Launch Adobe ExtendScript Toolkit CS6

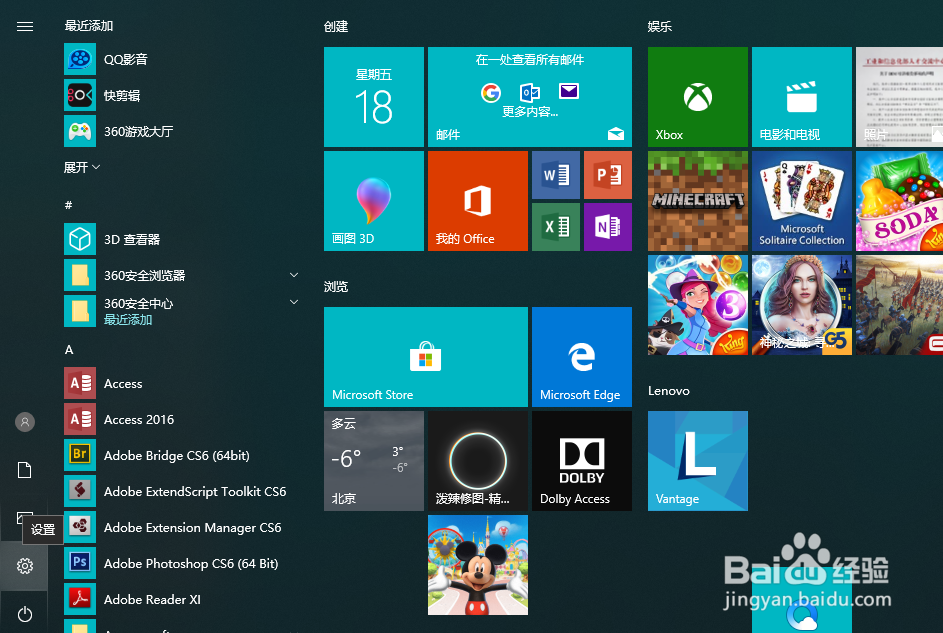180,492
